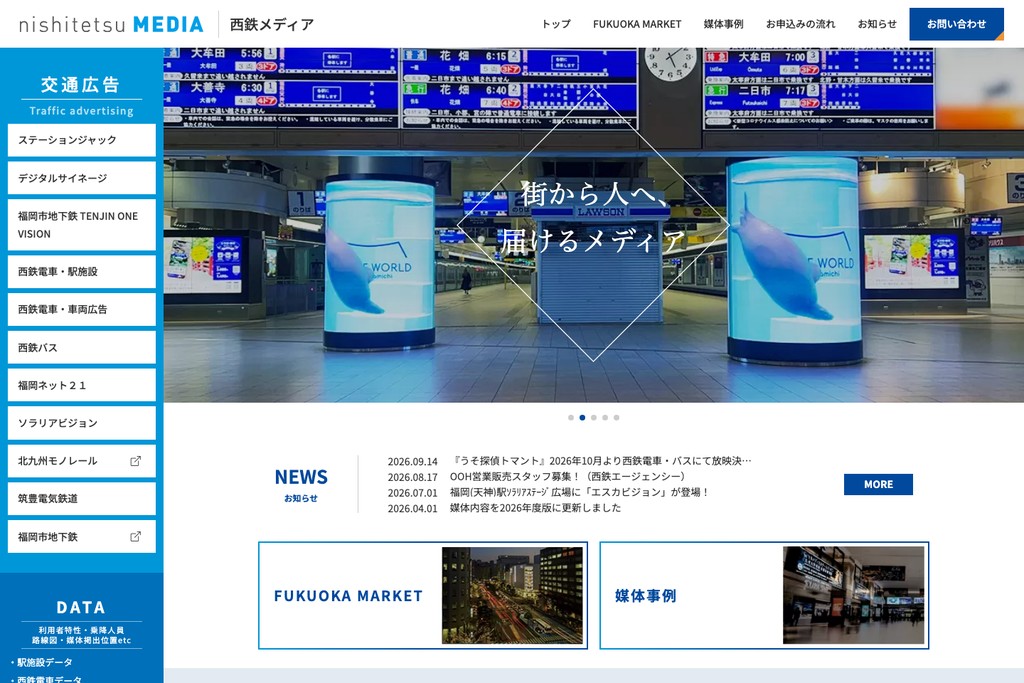This screenshot has height=683, width=1024.
Task: Click the お問い合わせ contact button
Action: coord(956,24)
